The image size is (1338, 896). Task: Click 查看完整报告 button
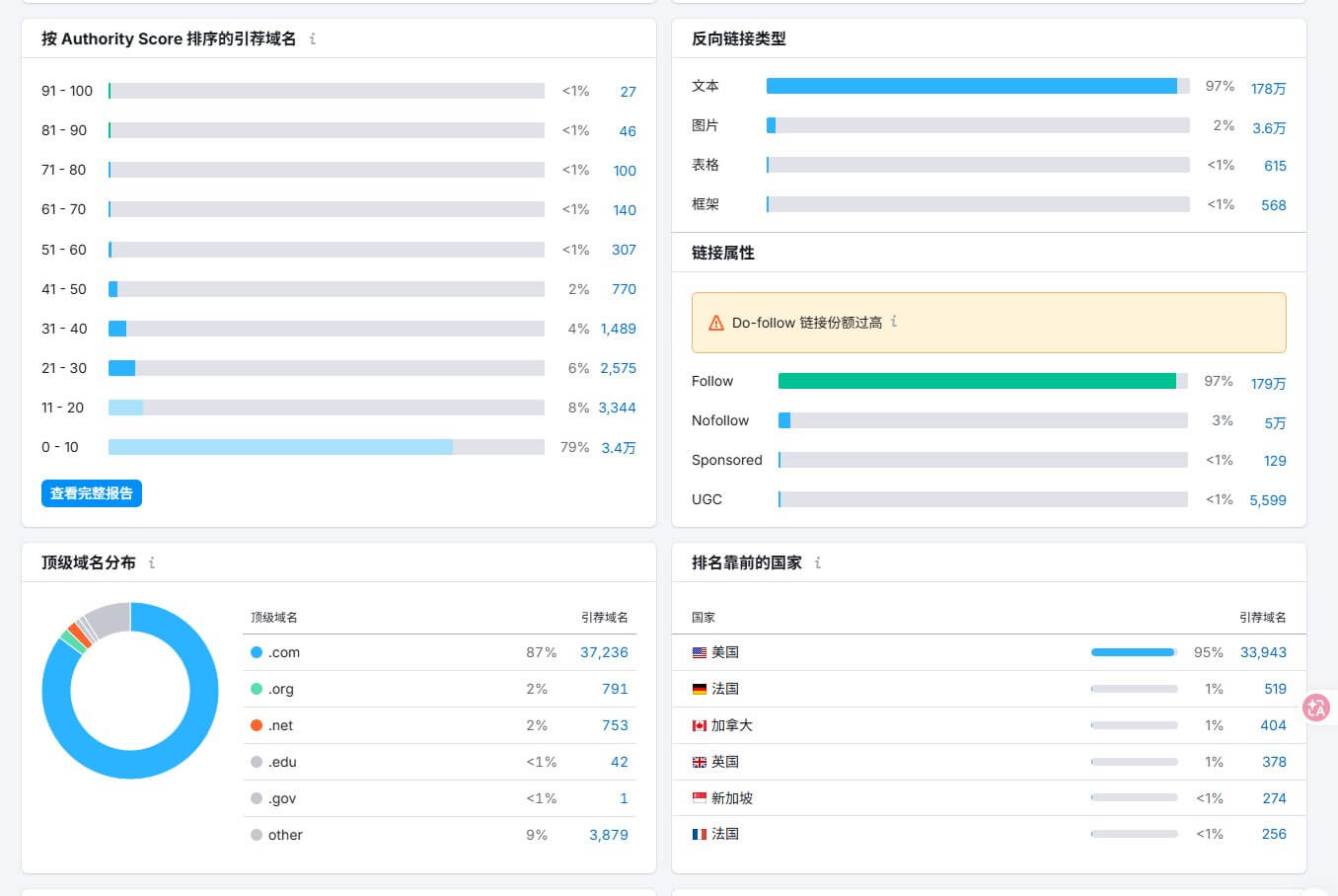click(x=92, y=493)
